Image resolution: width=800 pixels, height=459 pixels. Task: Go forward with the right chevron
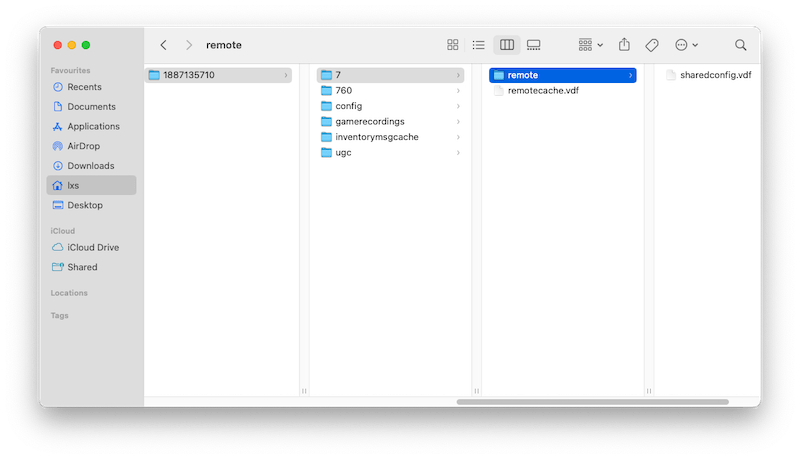pos(188,45)
